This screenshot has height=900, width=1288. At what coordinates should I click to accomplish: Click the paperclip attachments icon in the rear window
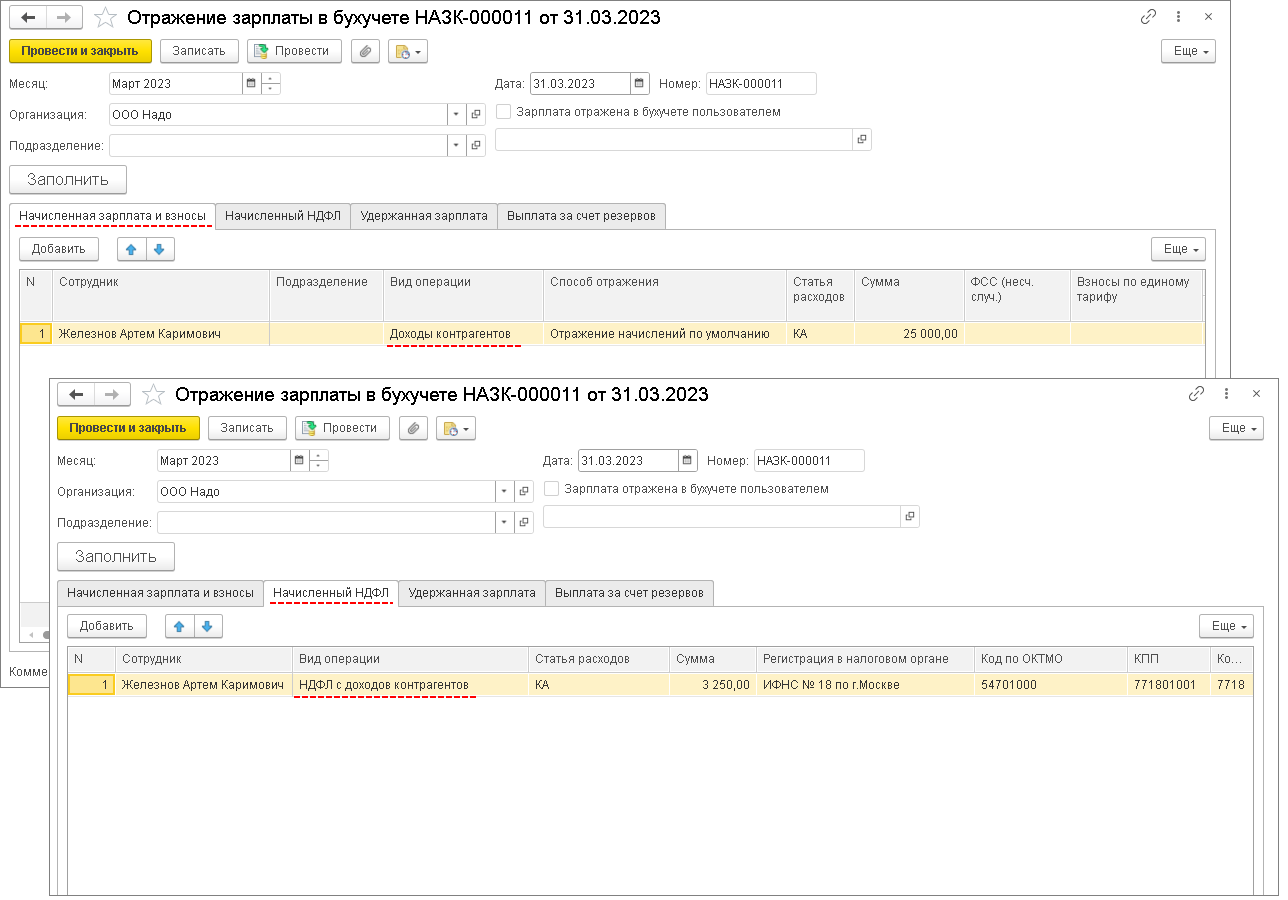pos(365,51)
